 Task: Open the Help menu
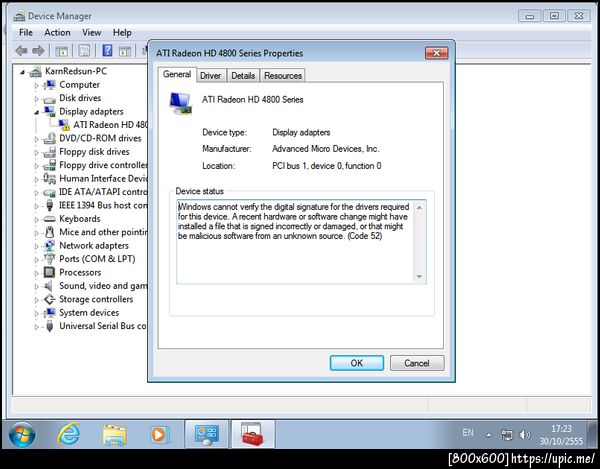pyautogui.click(x=122, y=33)
